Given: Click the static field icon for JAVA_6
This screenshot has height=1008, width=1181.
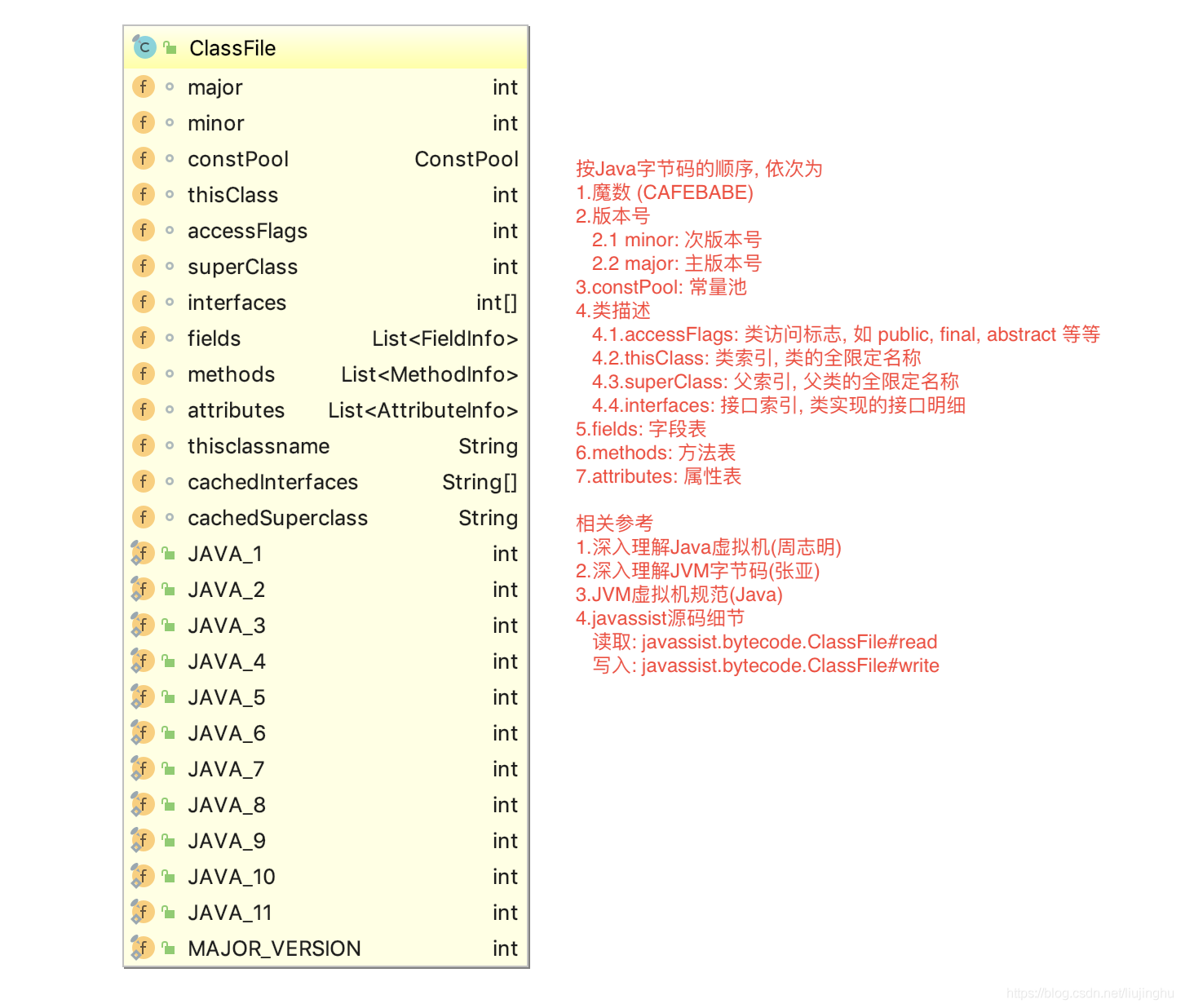Looking at the screenshot, I should 143,732.
